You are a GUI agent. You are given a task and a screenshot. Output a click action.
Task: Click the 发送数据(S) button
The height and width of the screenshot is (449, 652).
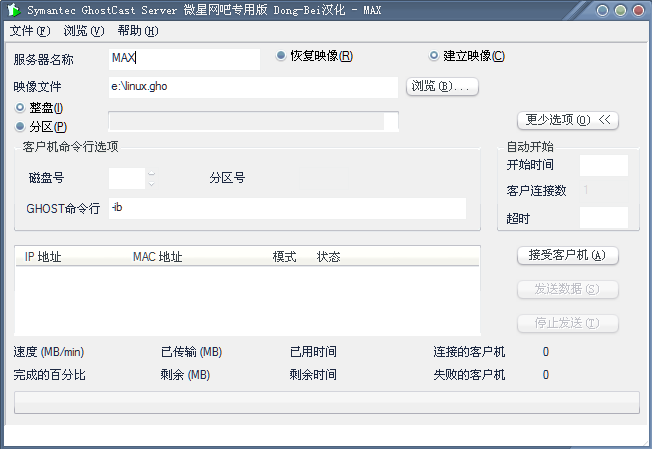[x=568, y=289]
